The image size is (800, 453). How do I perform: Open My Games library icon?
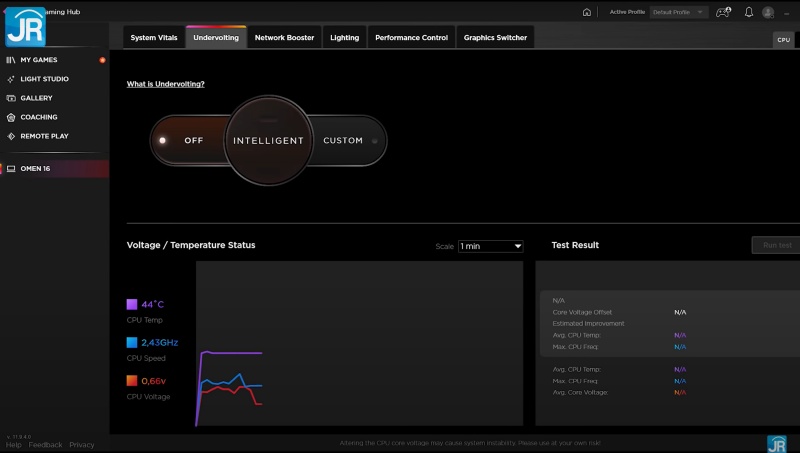pyautogui.click(x=11, y=60)
